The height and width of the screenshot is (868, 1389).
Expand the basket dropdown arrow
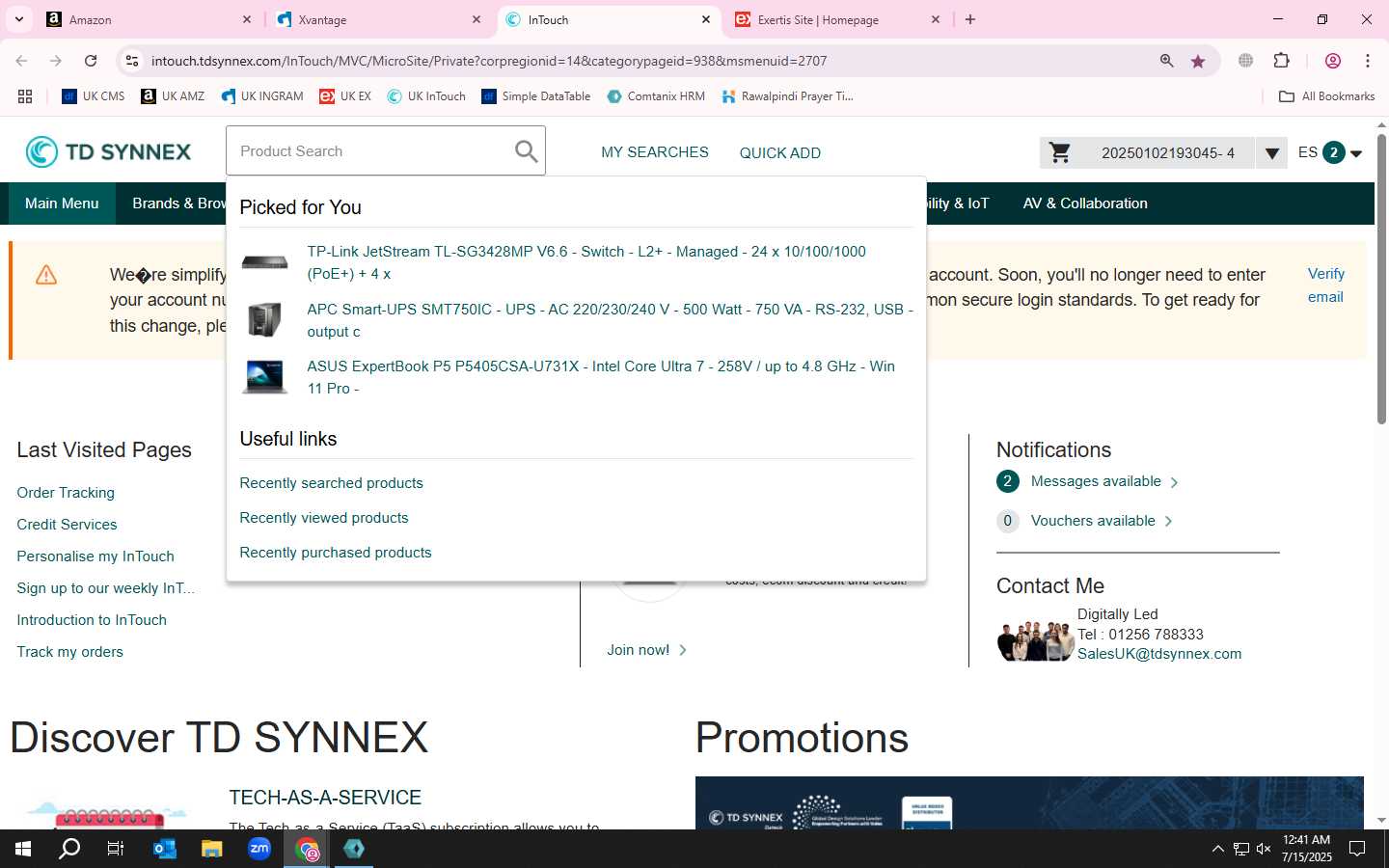click(1271, 153)
